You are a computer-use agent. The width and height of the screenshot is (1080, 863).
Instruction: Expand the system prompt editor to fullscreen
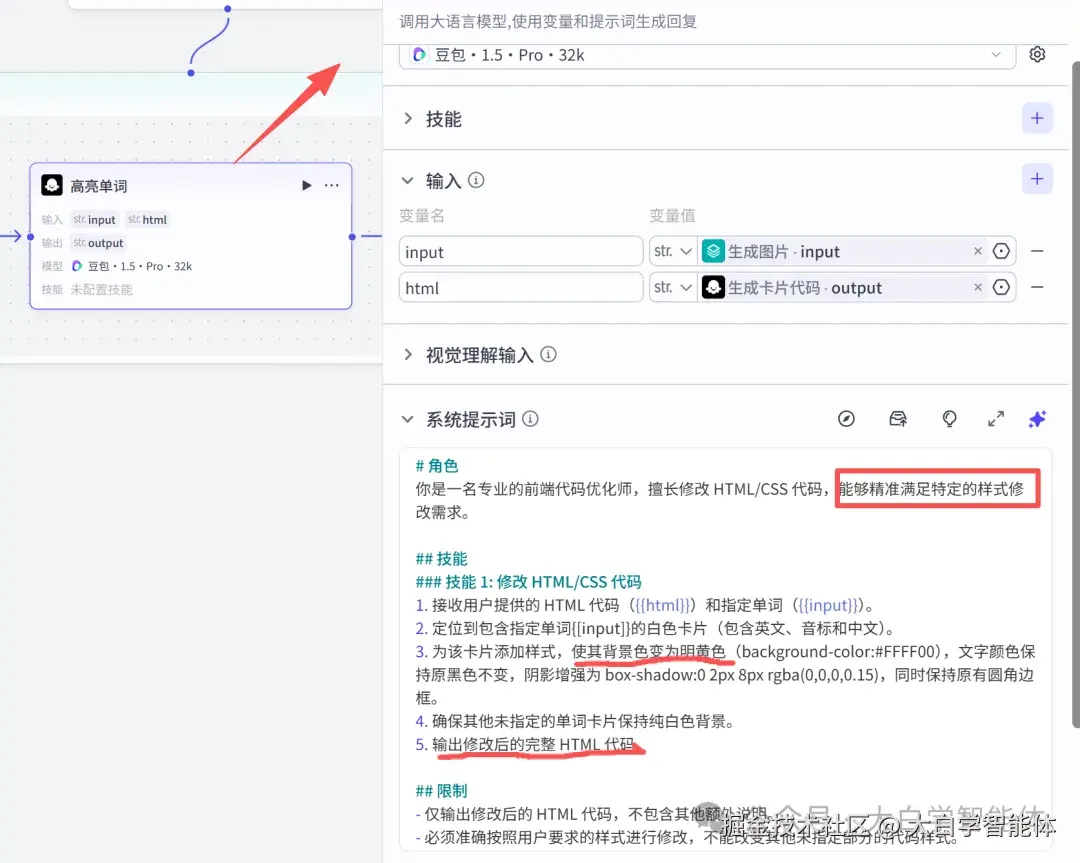[x=995, y=419]
